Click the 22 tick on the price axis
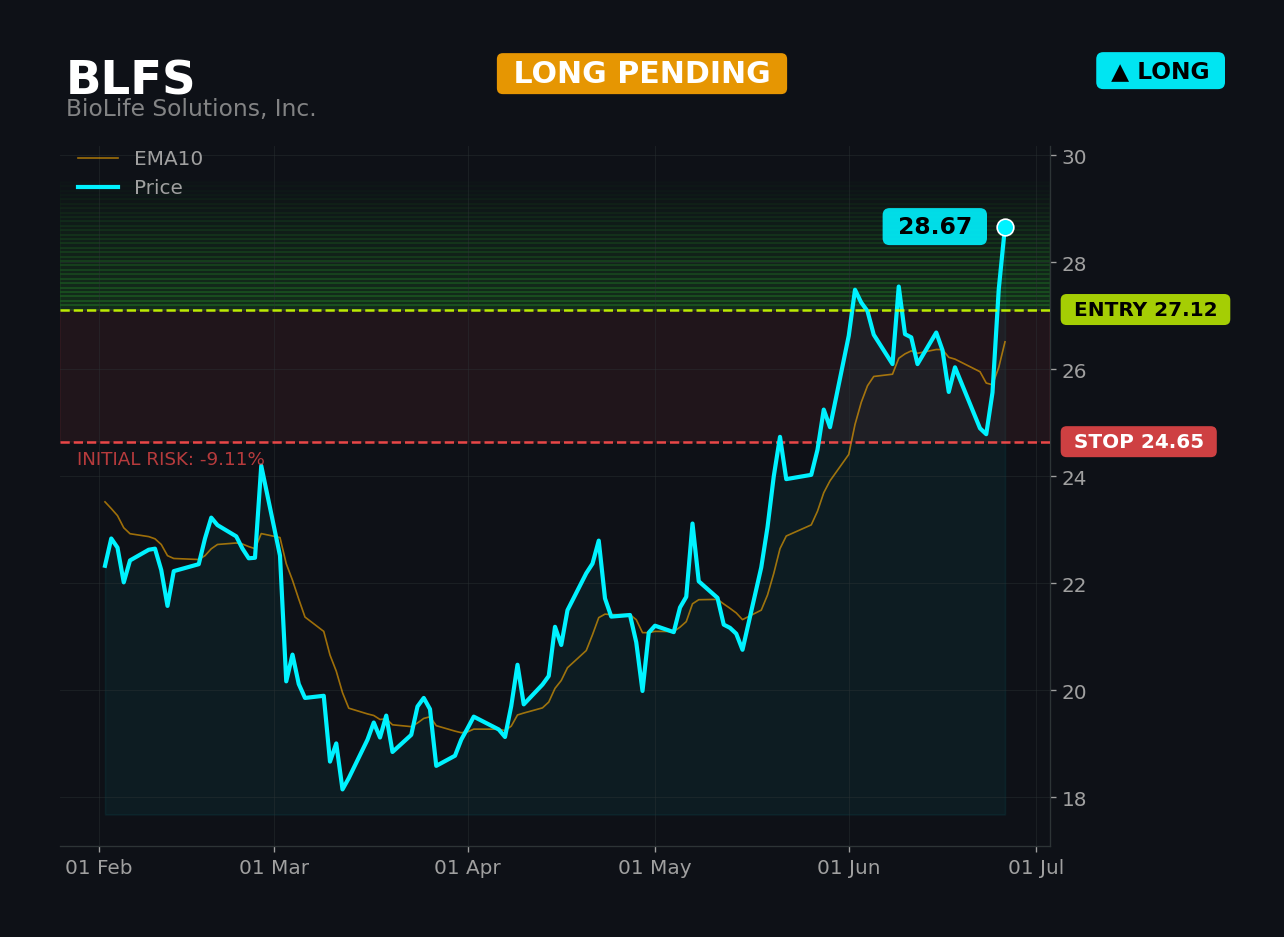This screenshot has height=937, width=1284. pos(1074,584)
